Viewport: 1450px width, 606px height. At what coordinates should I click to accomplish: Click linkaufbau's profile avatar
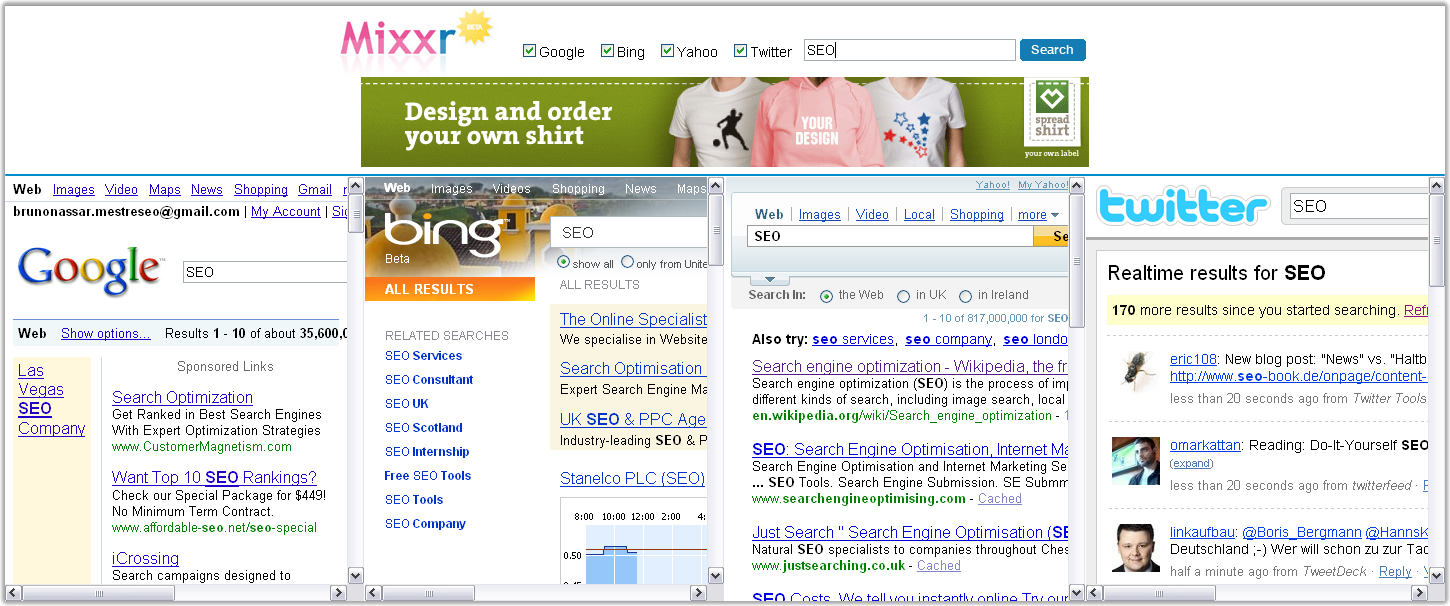[1136, 546]
